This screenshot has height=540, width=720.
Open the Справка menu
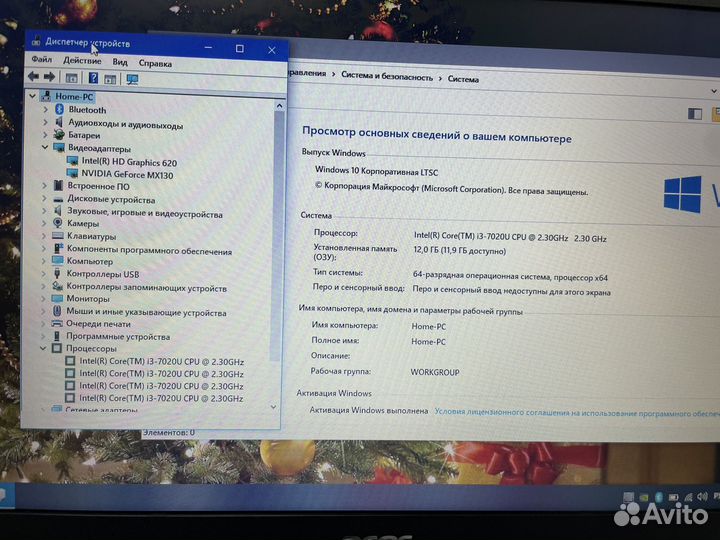[x=155, y=63]
